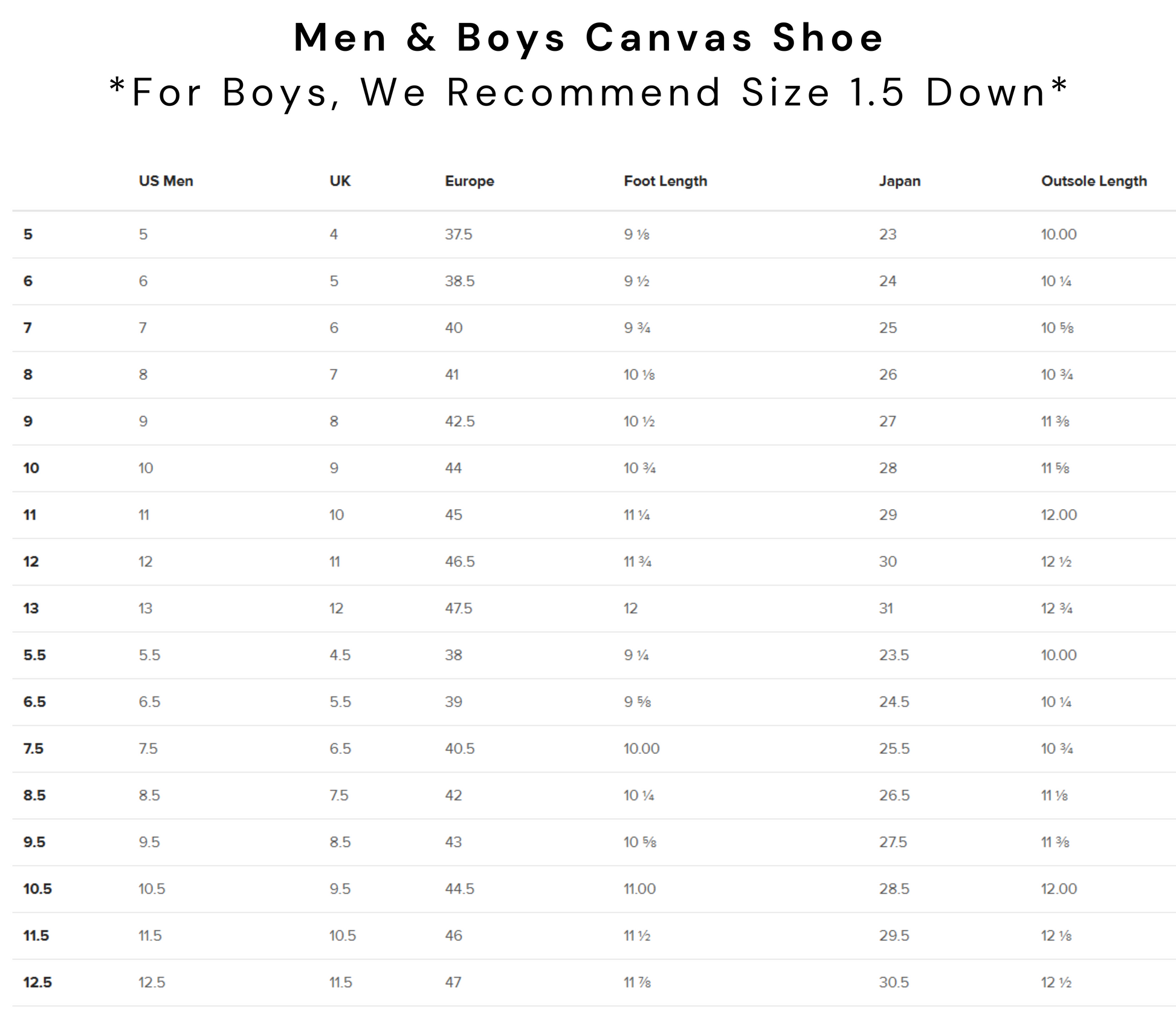Select the bold size 10.5 row label

(x=37, y=889)
